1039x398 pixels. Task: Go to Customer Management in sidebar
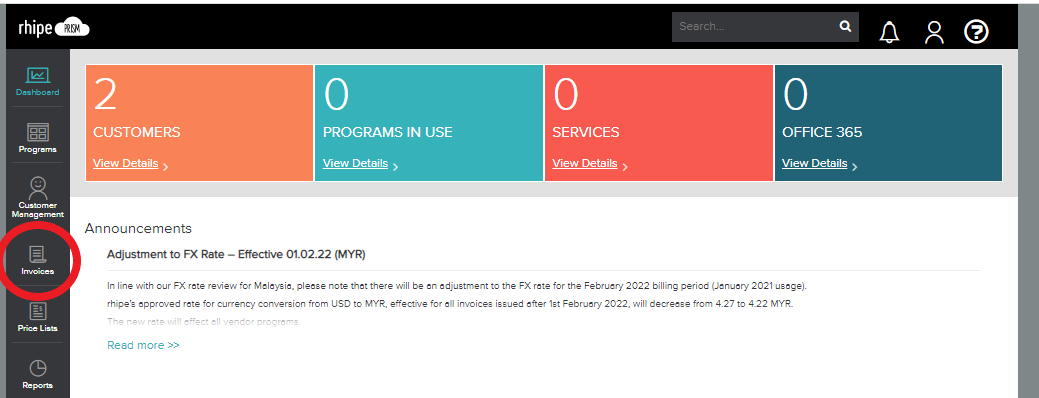[38, 197]
